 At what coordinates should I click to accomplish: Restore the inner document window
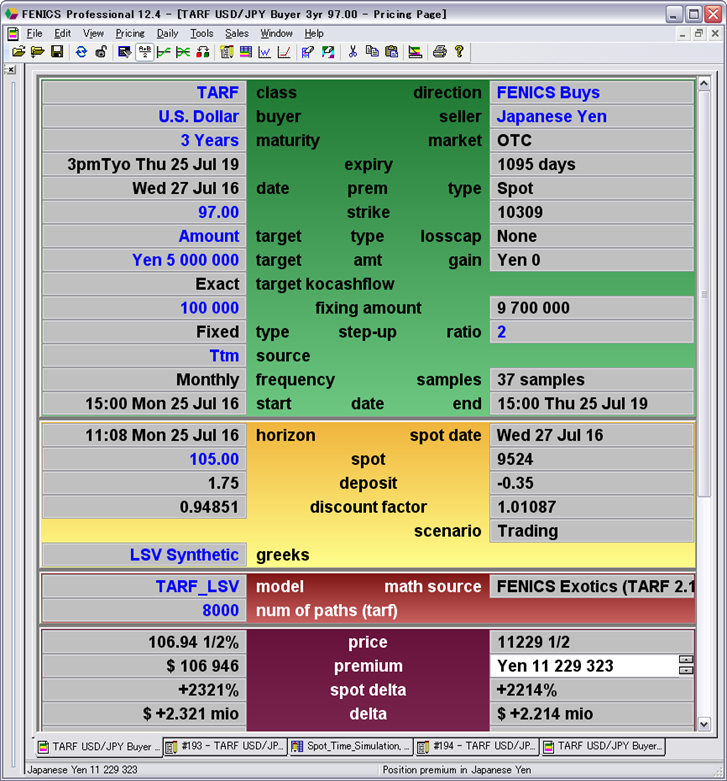(x=699, y=33)
